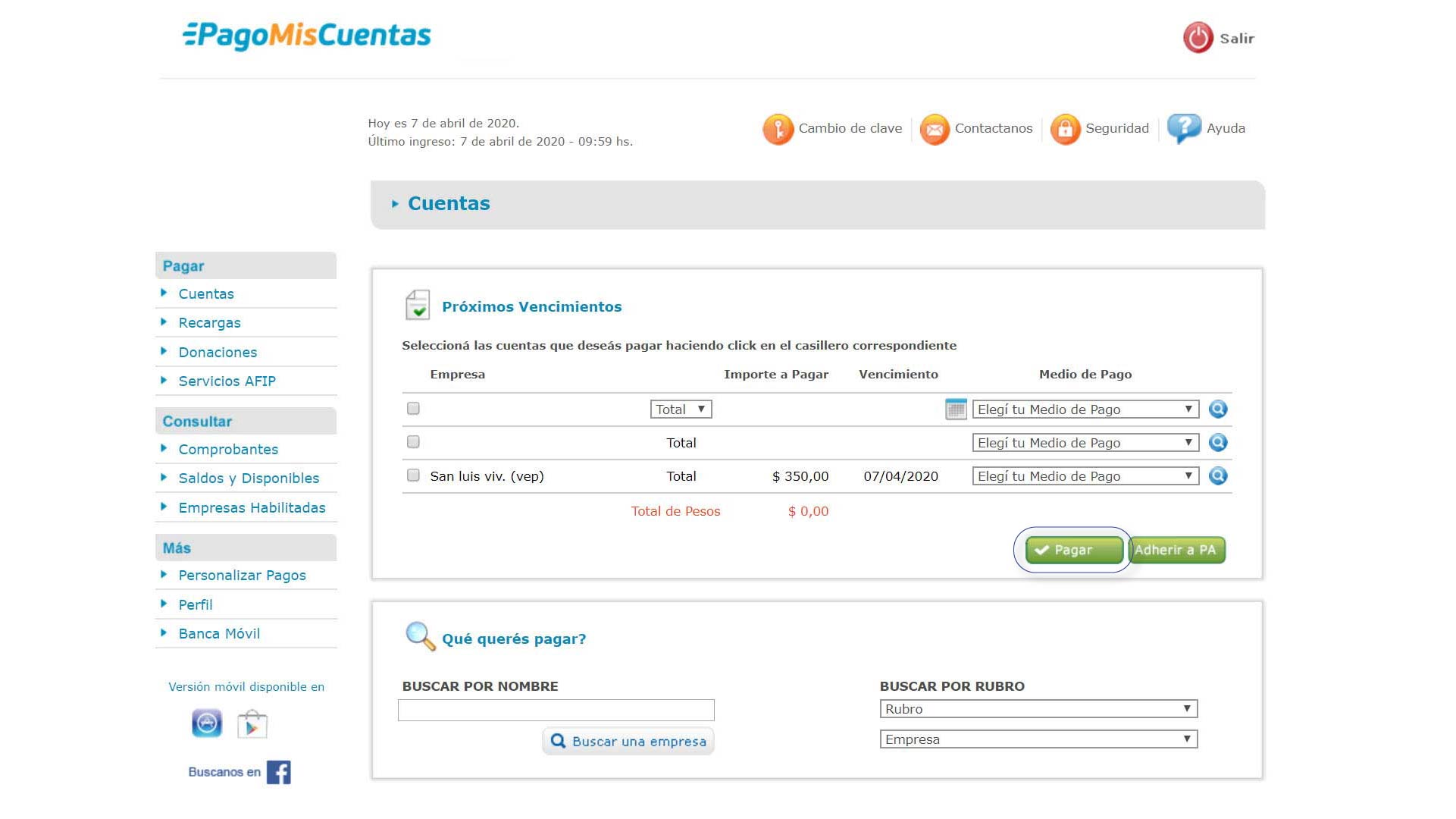Click the orange Cambio de clave key icon
Image resolution: width=1456 pixels, height=819 pixels.
pyautogui.click(x=777, y=129)
